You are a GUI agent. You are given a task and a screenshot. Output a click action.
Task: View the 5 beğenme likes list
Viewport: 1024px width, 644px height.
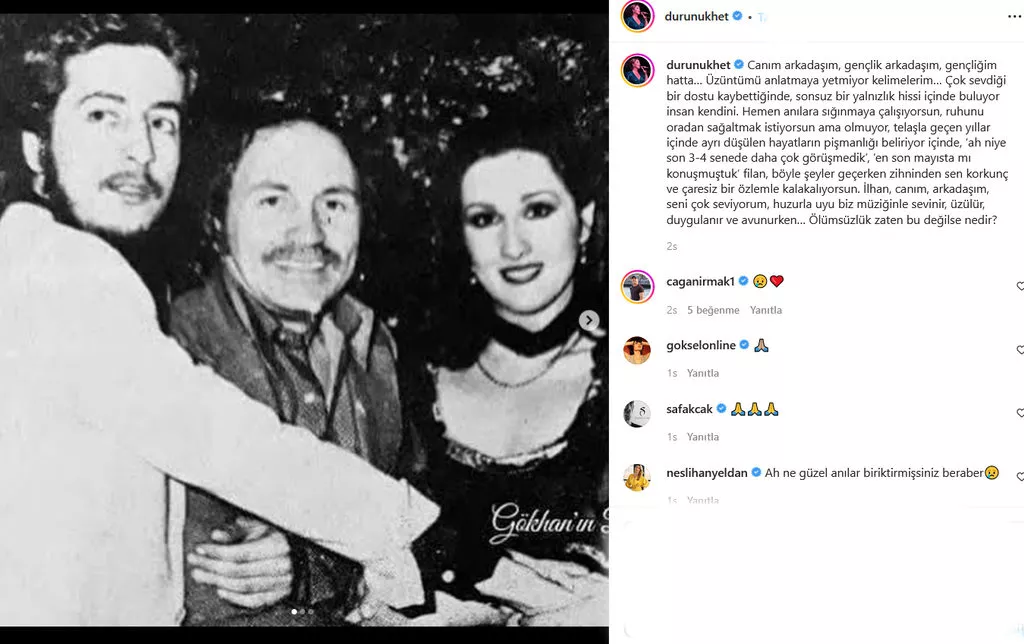pos(713,310)
